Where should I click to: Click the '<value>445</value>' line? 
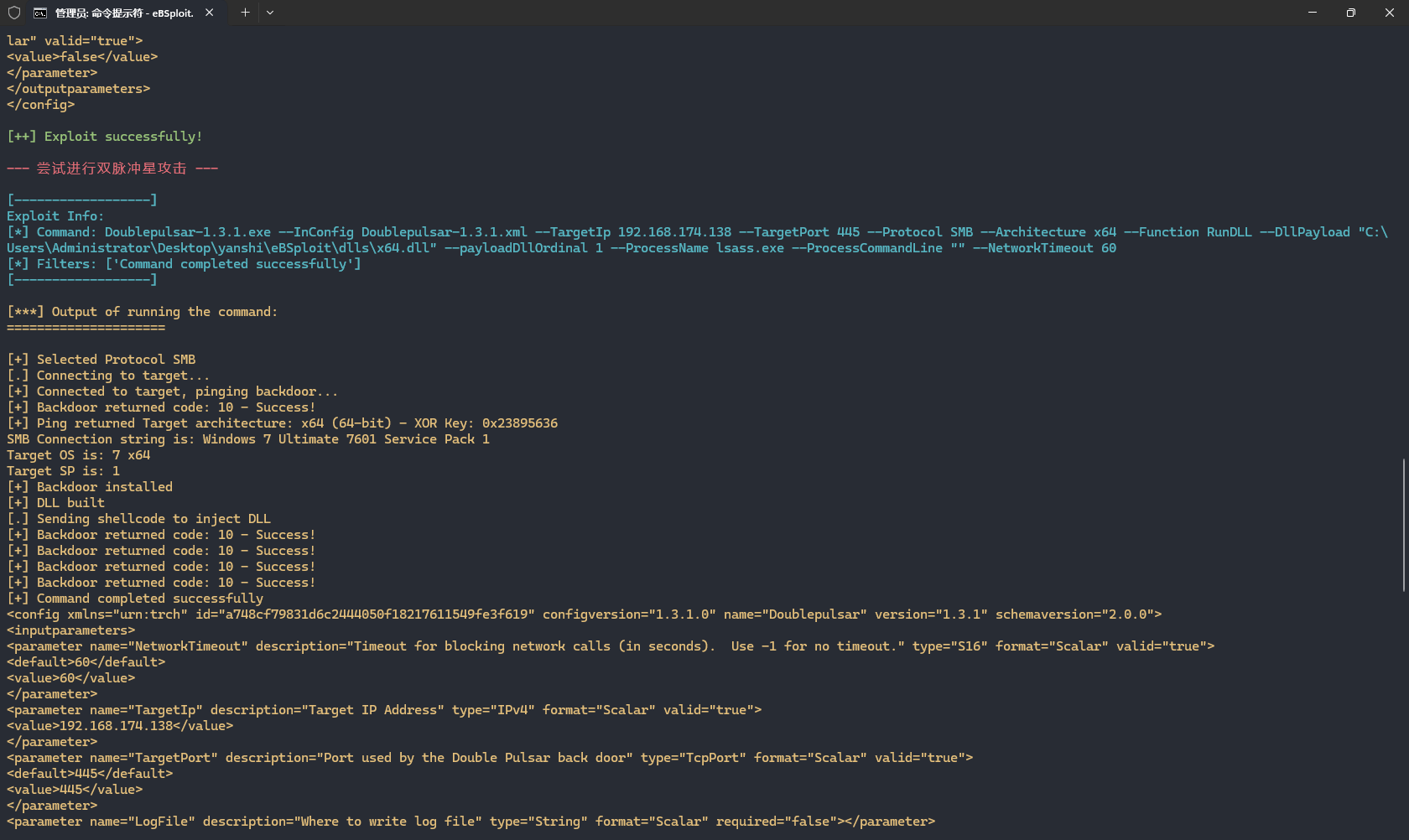tap(75, 790)
